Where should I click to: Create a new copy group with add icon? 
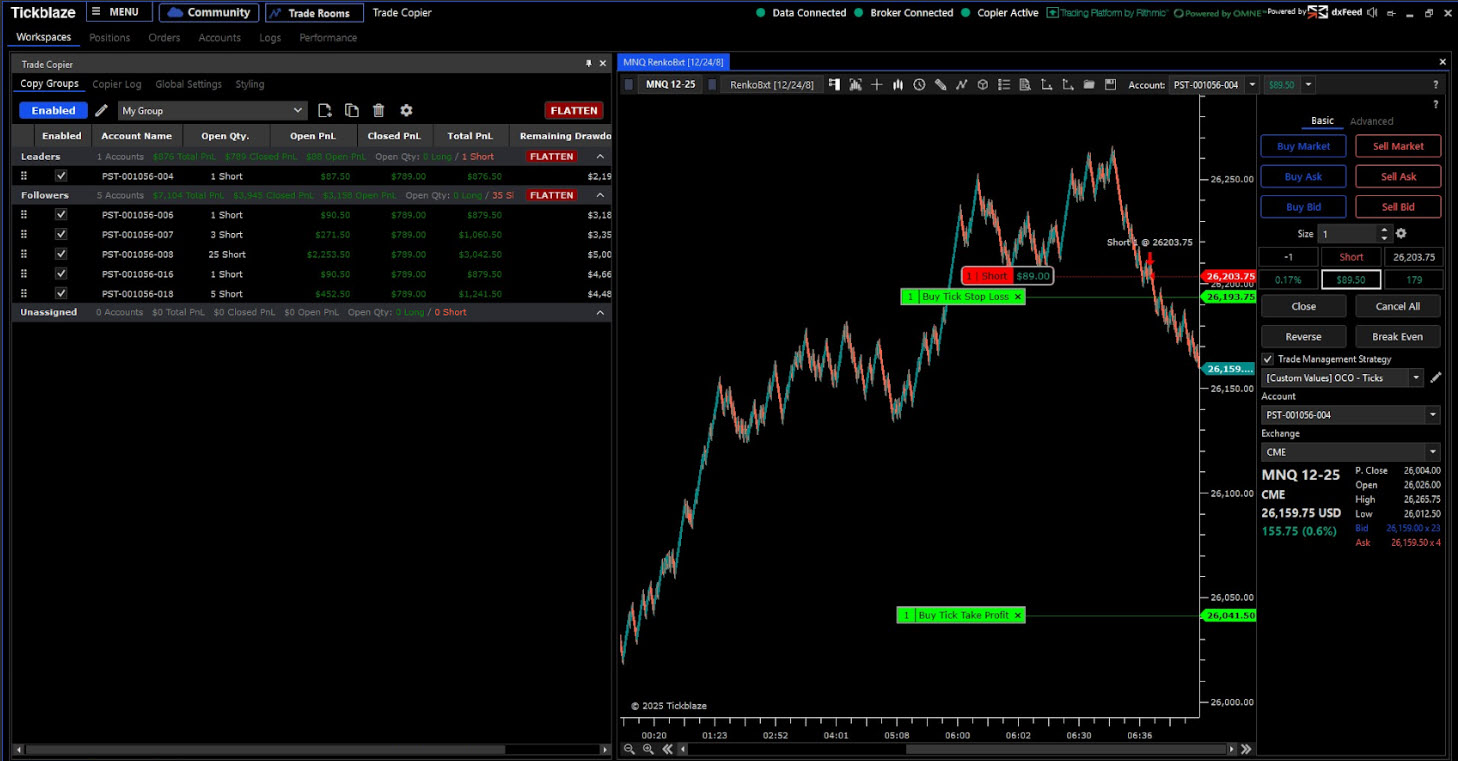[325, 111]
